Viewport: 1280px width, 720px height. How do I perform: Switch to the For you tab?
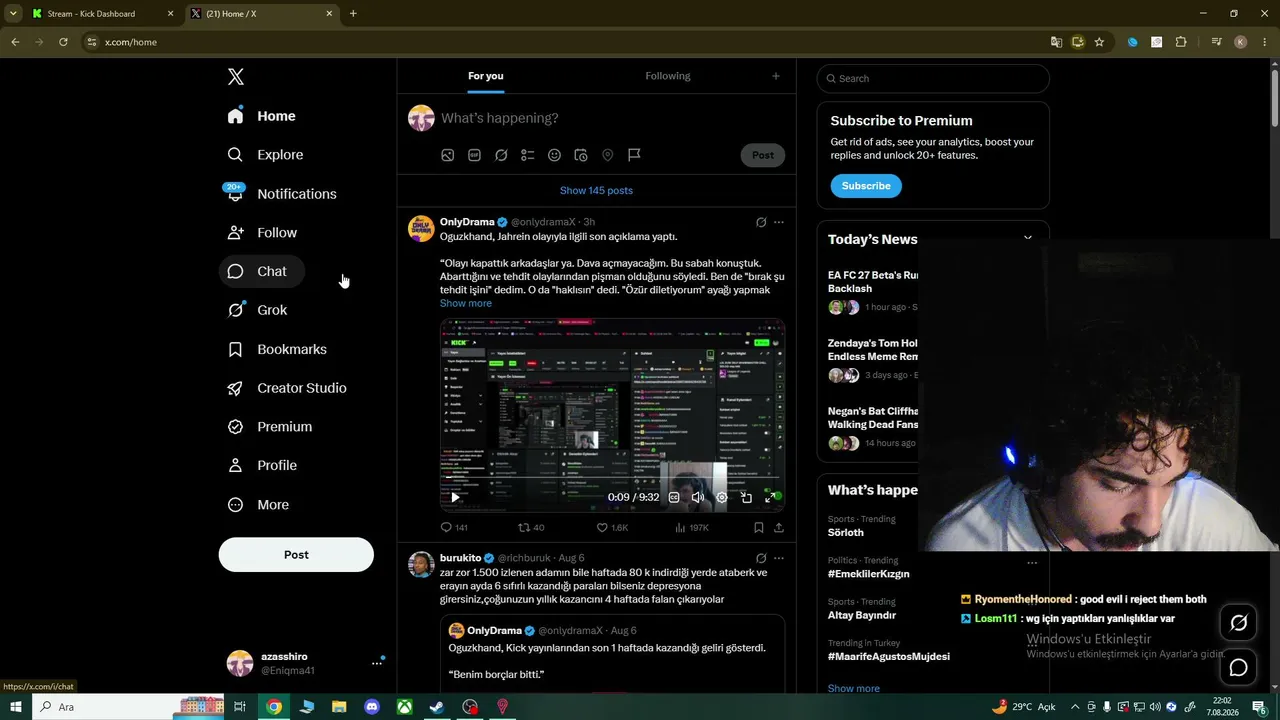486,76
